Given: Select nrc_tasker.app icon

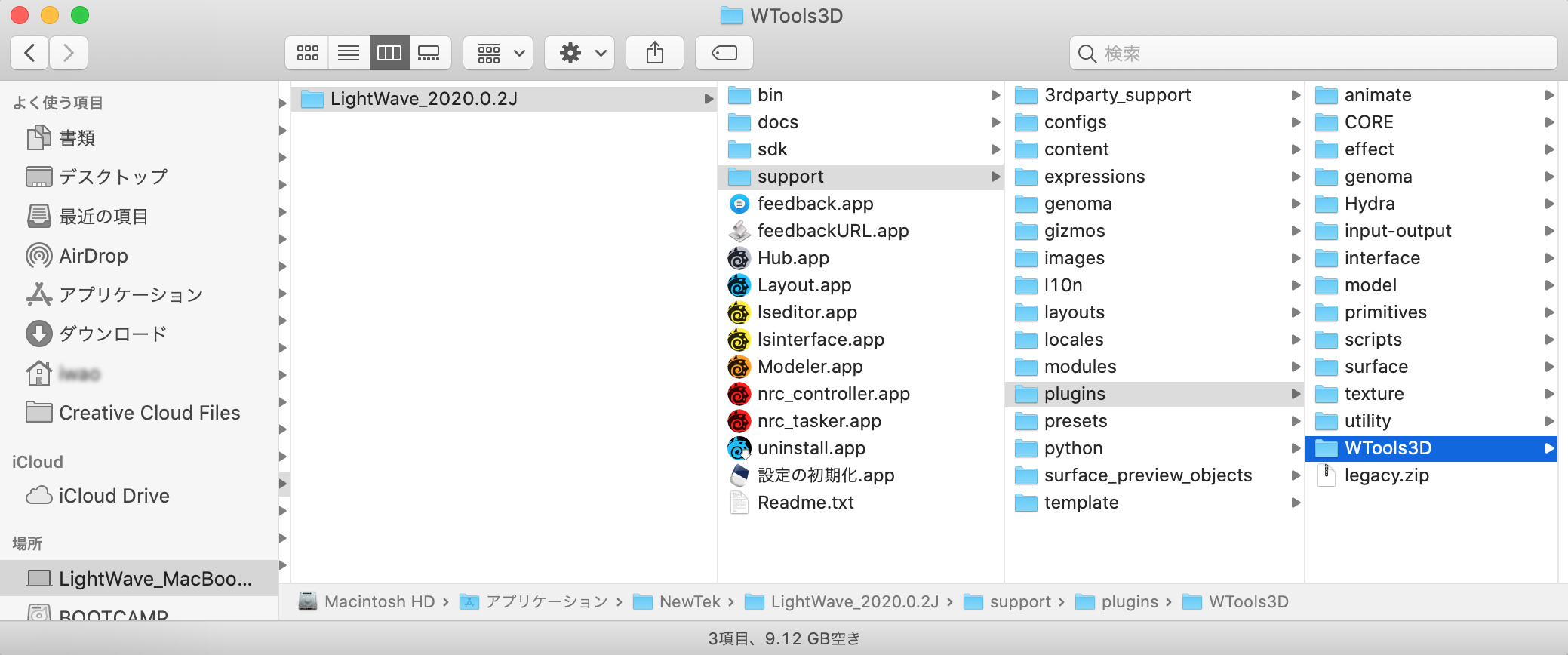Looking at the screenshot, I should [x=739, y=421].
